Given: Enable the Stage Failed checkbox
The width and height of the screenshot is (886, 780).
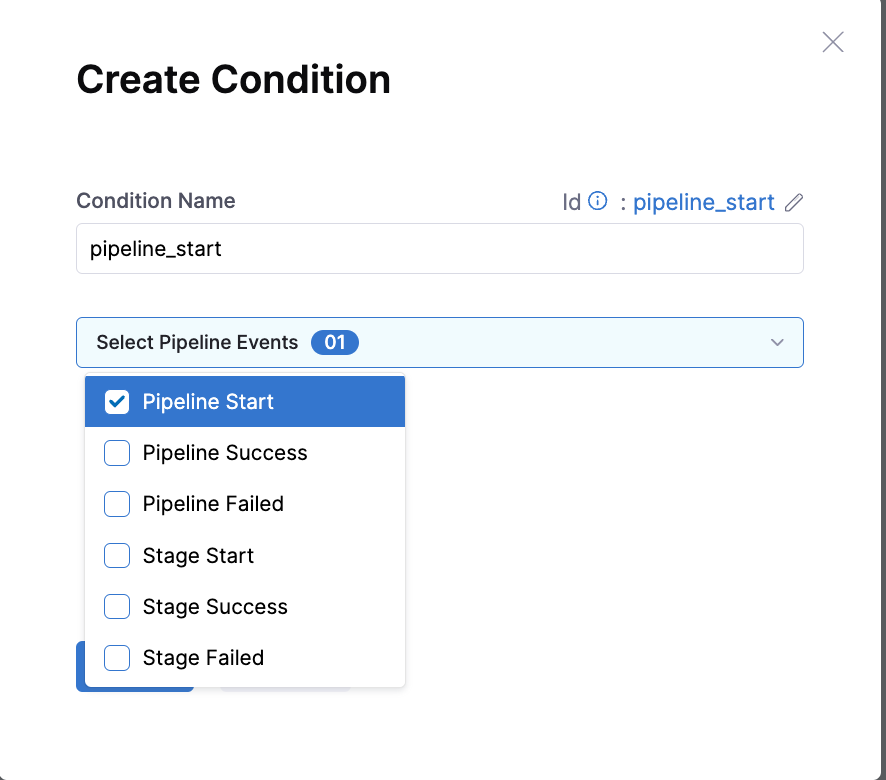Looking at the screenshot, I should pyautogui.click(x=117, y=658).
